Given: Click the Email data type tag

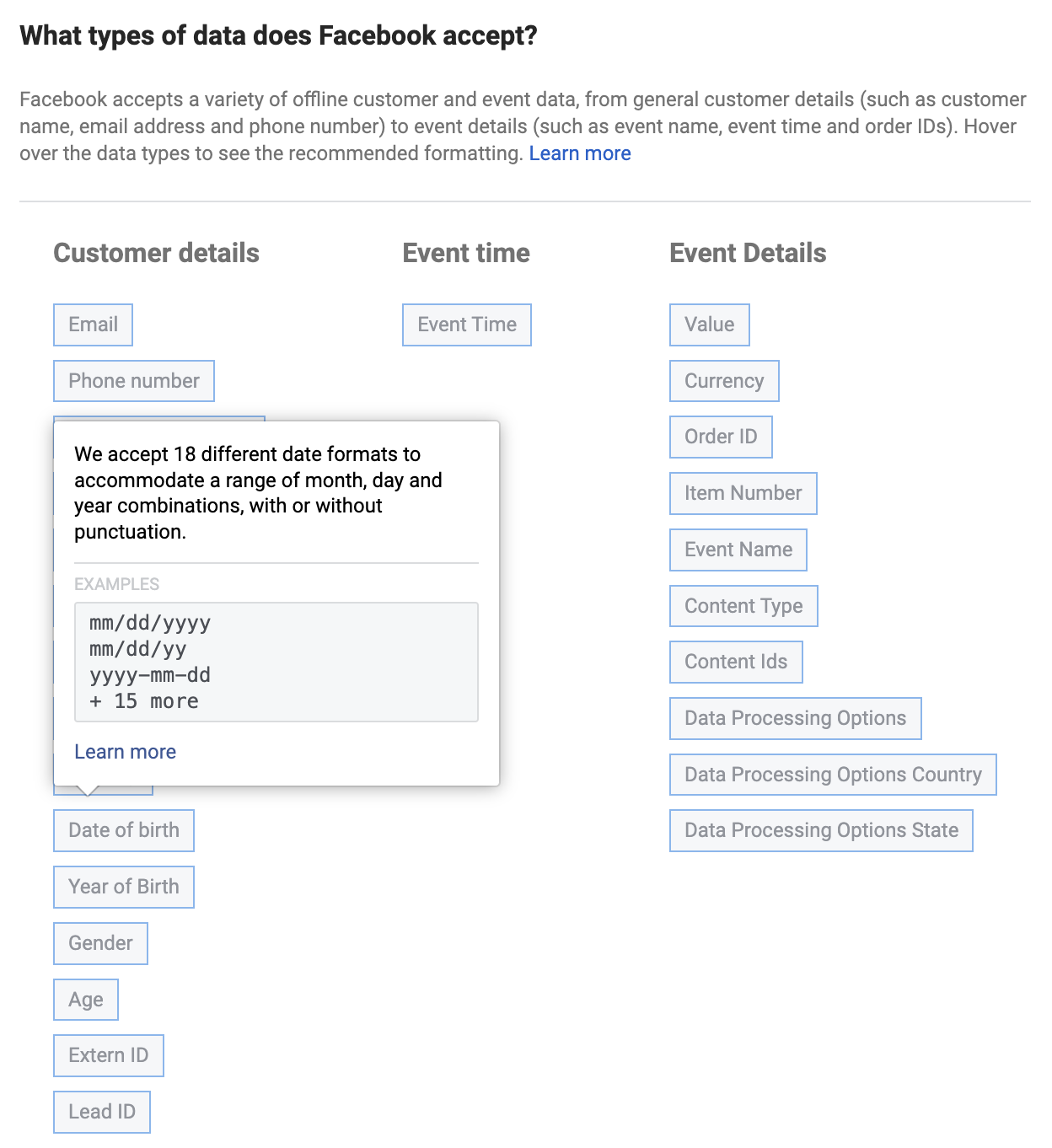Looking at the screenshot, I should [x=93, y=325].
